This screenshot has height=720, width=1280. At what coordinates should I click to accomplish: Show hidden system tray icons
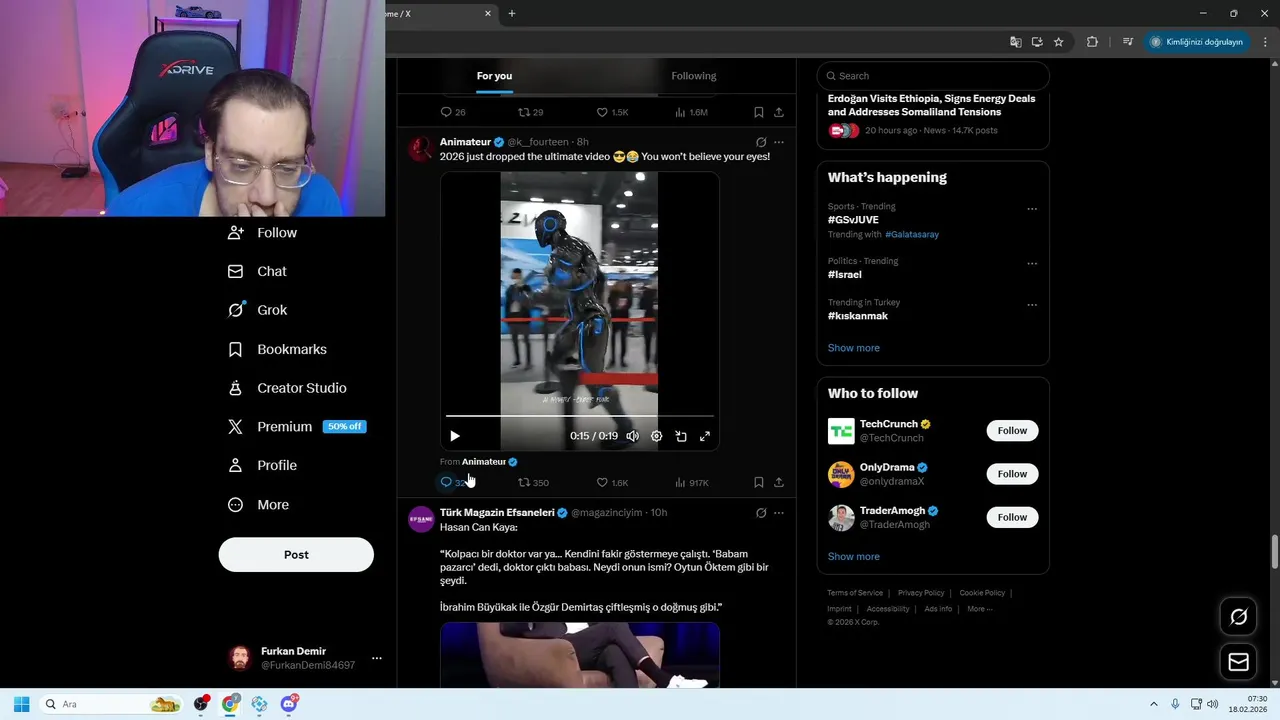pos(1153,704)
